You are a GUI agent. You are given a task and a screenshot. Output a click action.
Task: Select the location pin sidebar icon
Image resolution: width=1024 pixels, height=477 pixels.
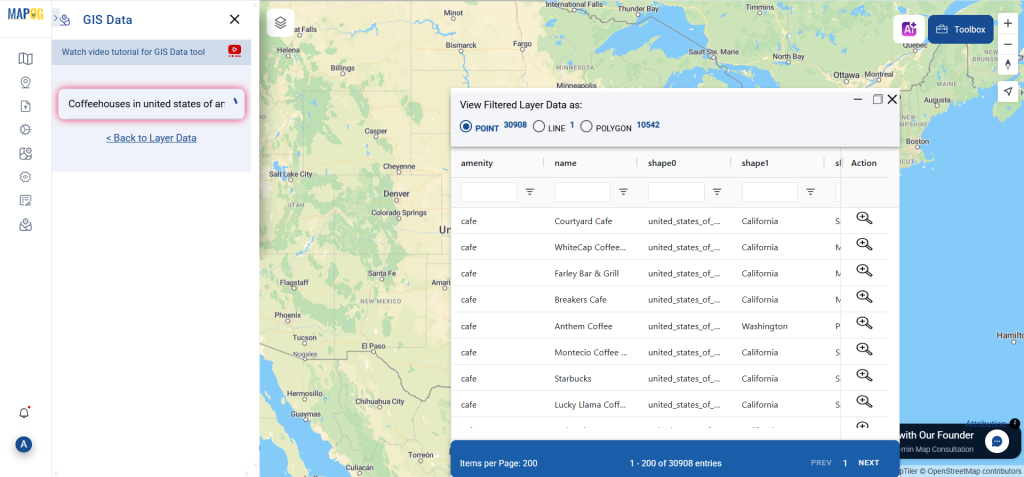point(25,82)
